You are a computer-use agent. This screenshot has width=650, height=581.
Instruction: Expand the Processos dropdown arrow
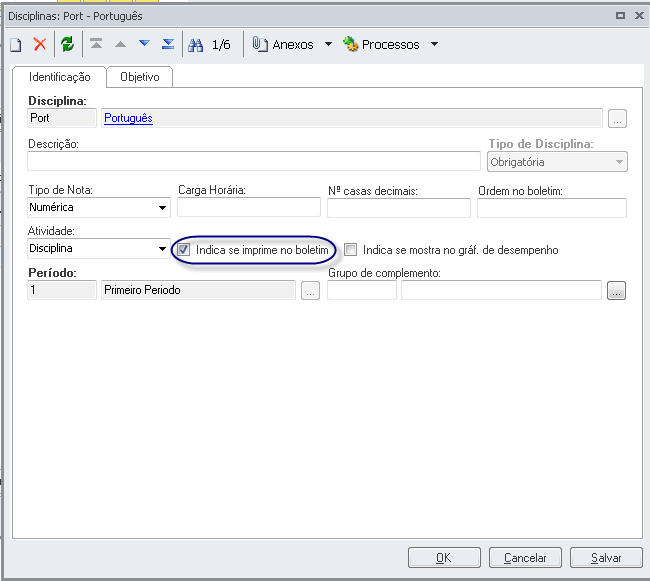(434, 44)
